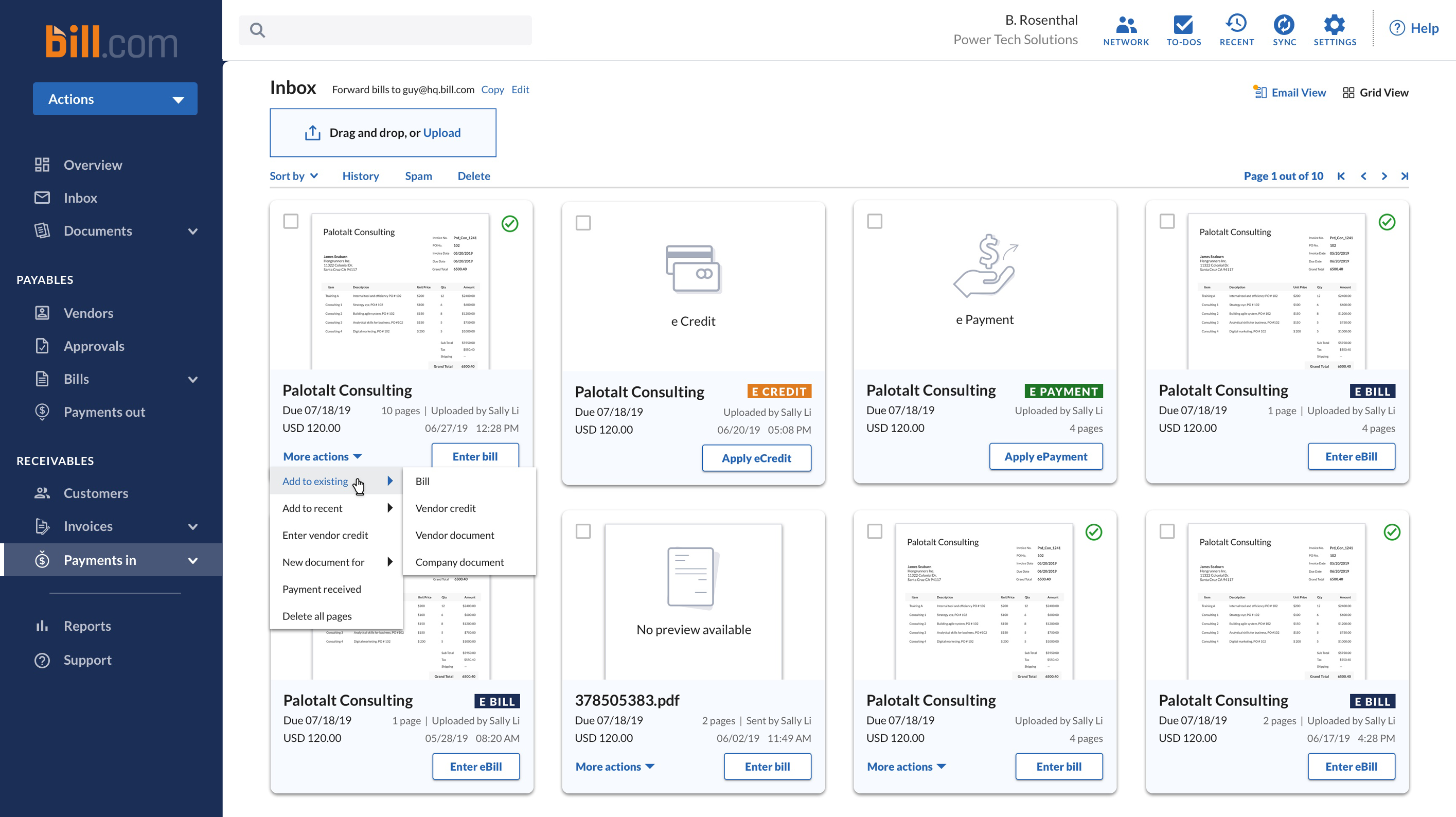Choose Add to recent menu item

(336, 508)
